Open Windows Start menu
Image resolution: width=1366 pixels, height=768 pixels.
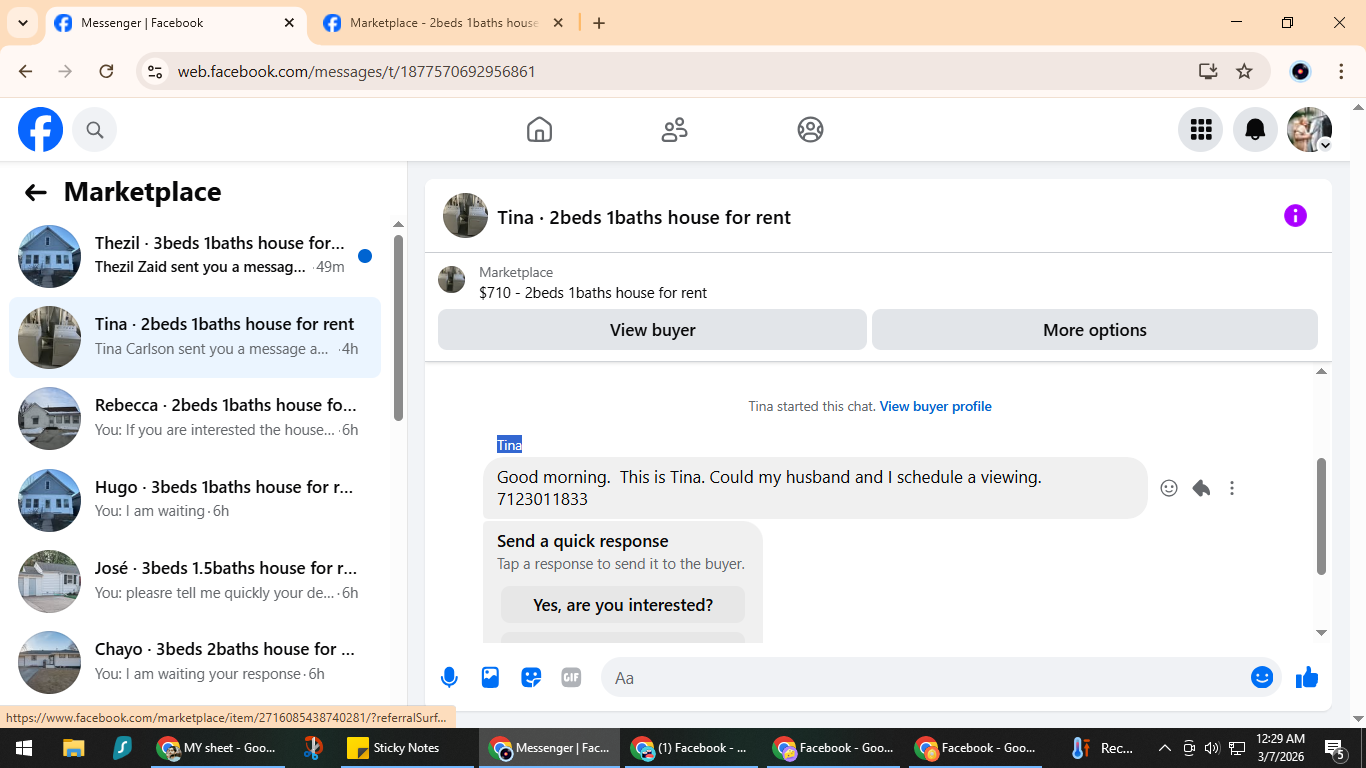[24, 748]
